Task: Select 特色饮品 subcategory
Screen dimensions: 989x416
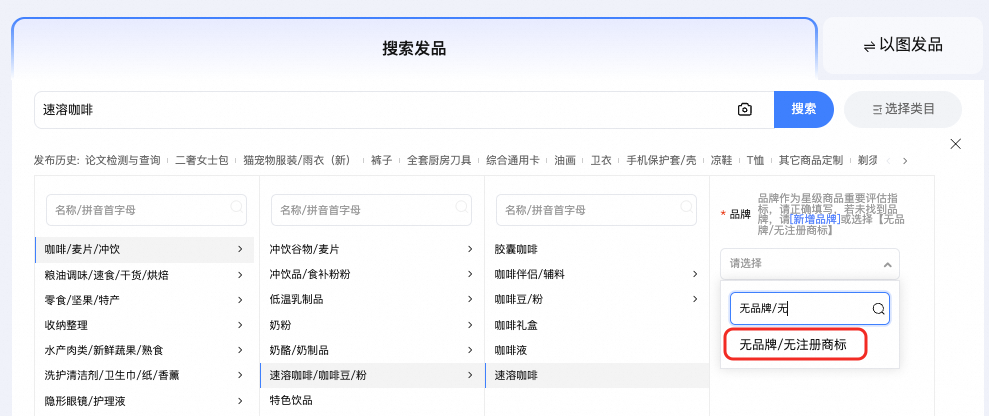Action: pyautogui.click(x=372, y=400)
